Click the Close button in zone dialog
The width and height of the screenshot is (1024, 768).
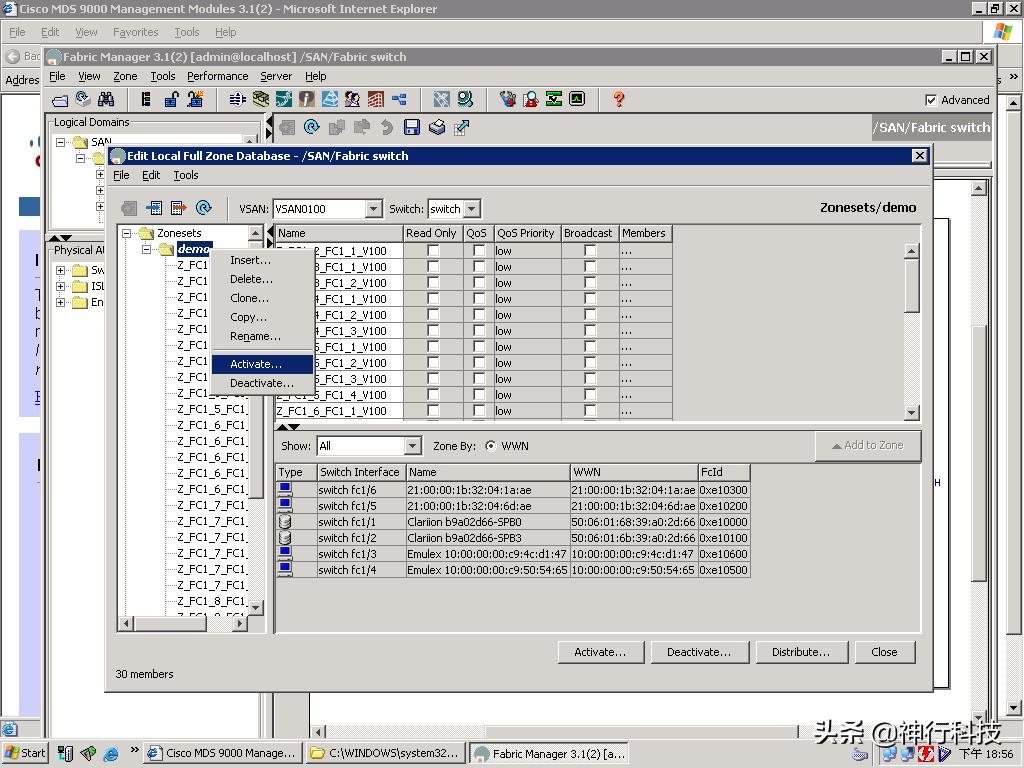pos(884,652)
